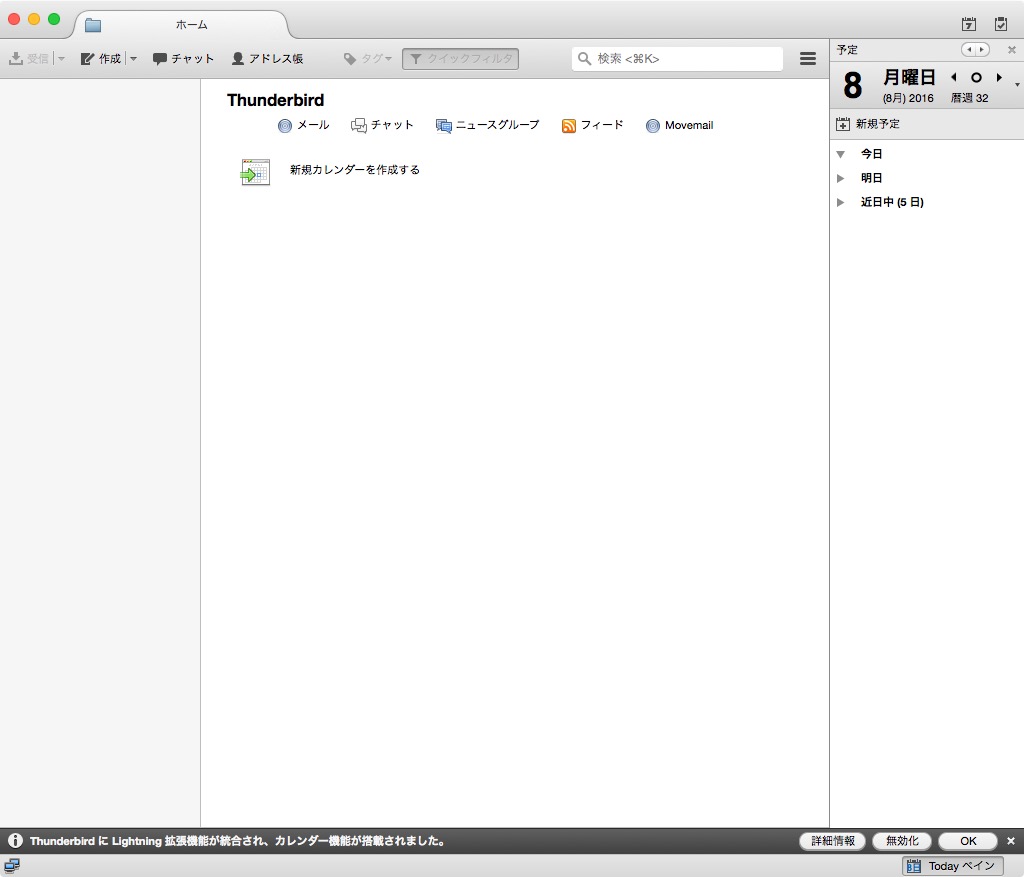Click the 受信 (Get Messages) download icon
1024x877 pixels.
[16, 58]
